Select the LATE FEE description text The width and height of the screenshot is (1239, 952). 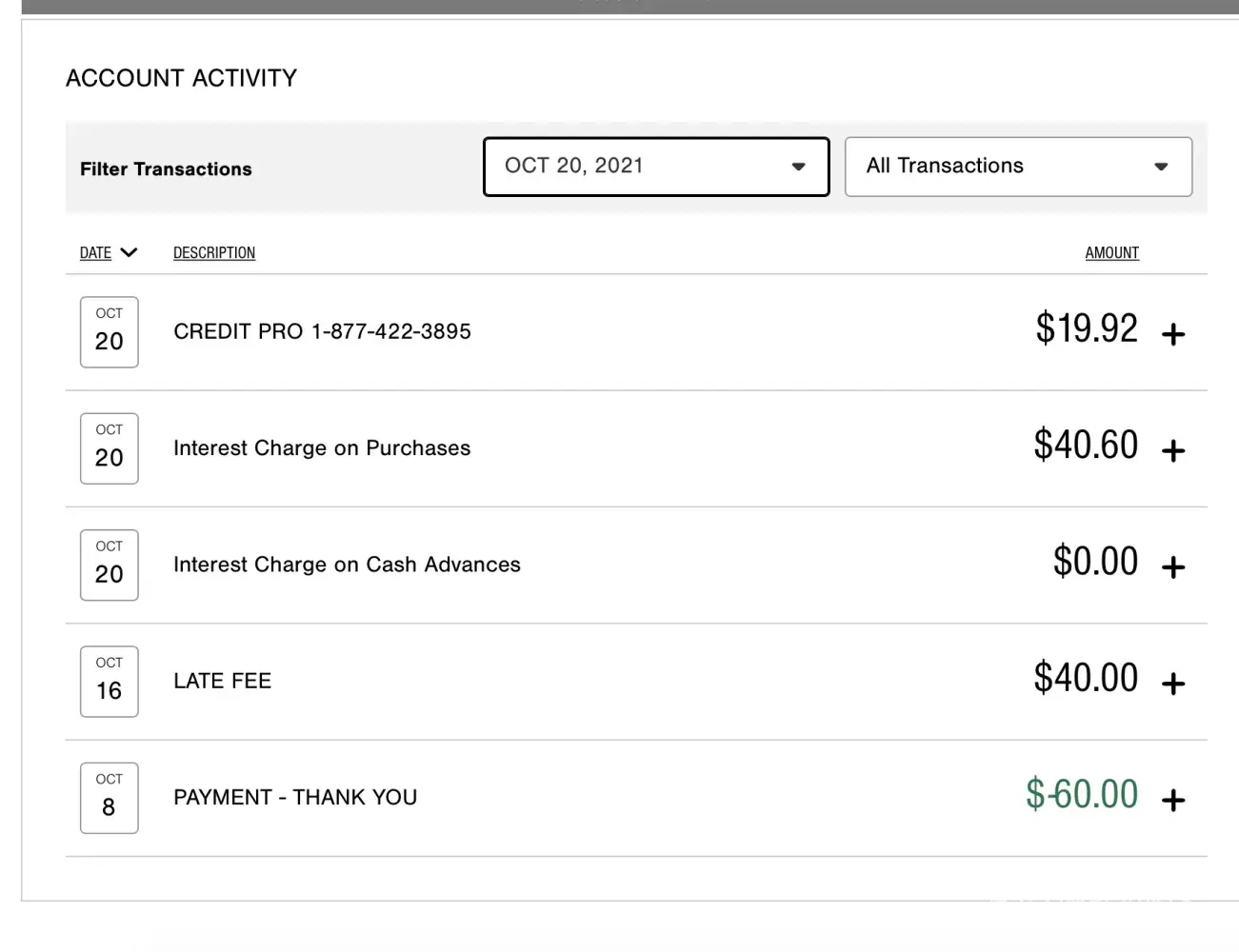(x=222, y=681)
